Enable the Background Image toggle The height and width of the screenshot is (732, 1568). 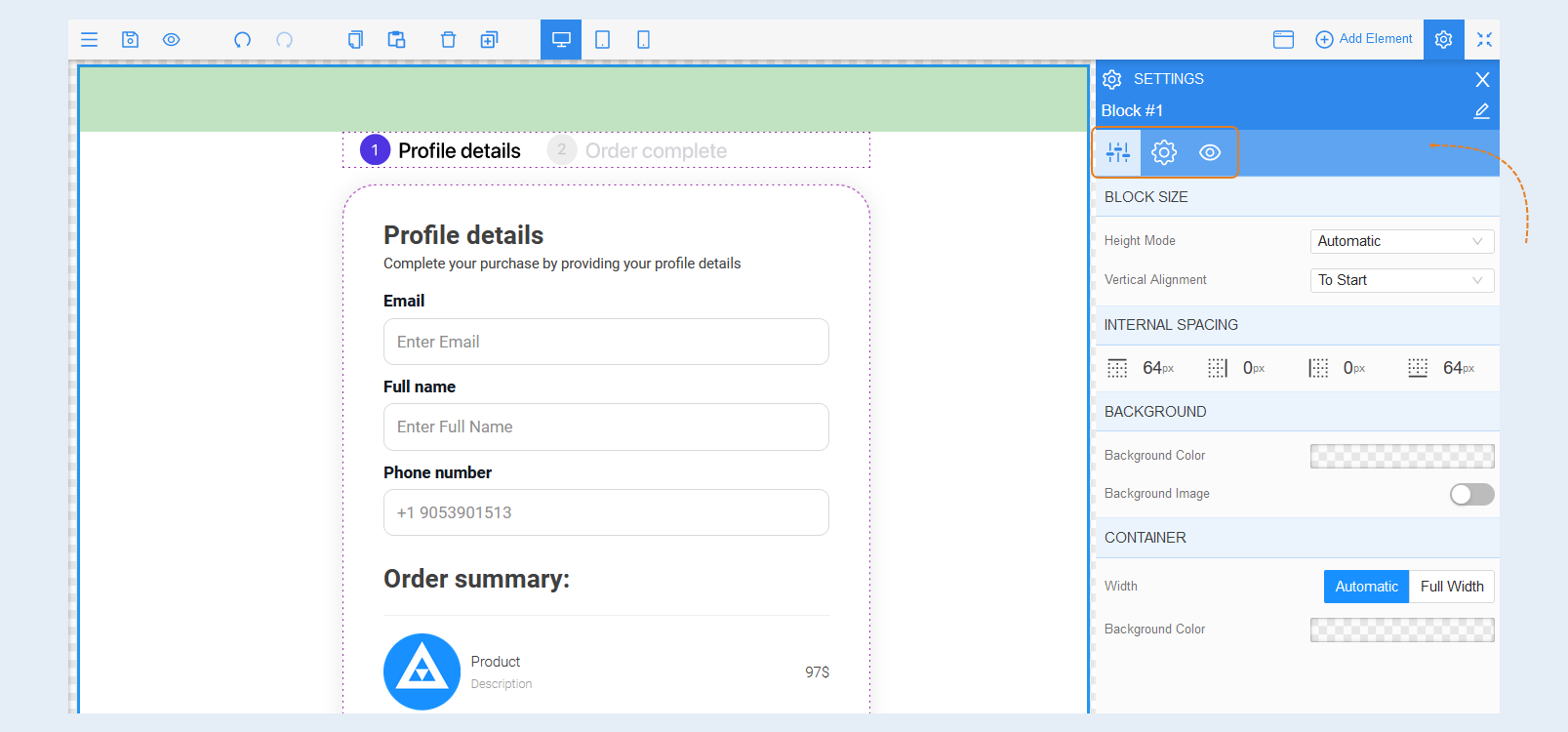click(x=1471, y=494)
